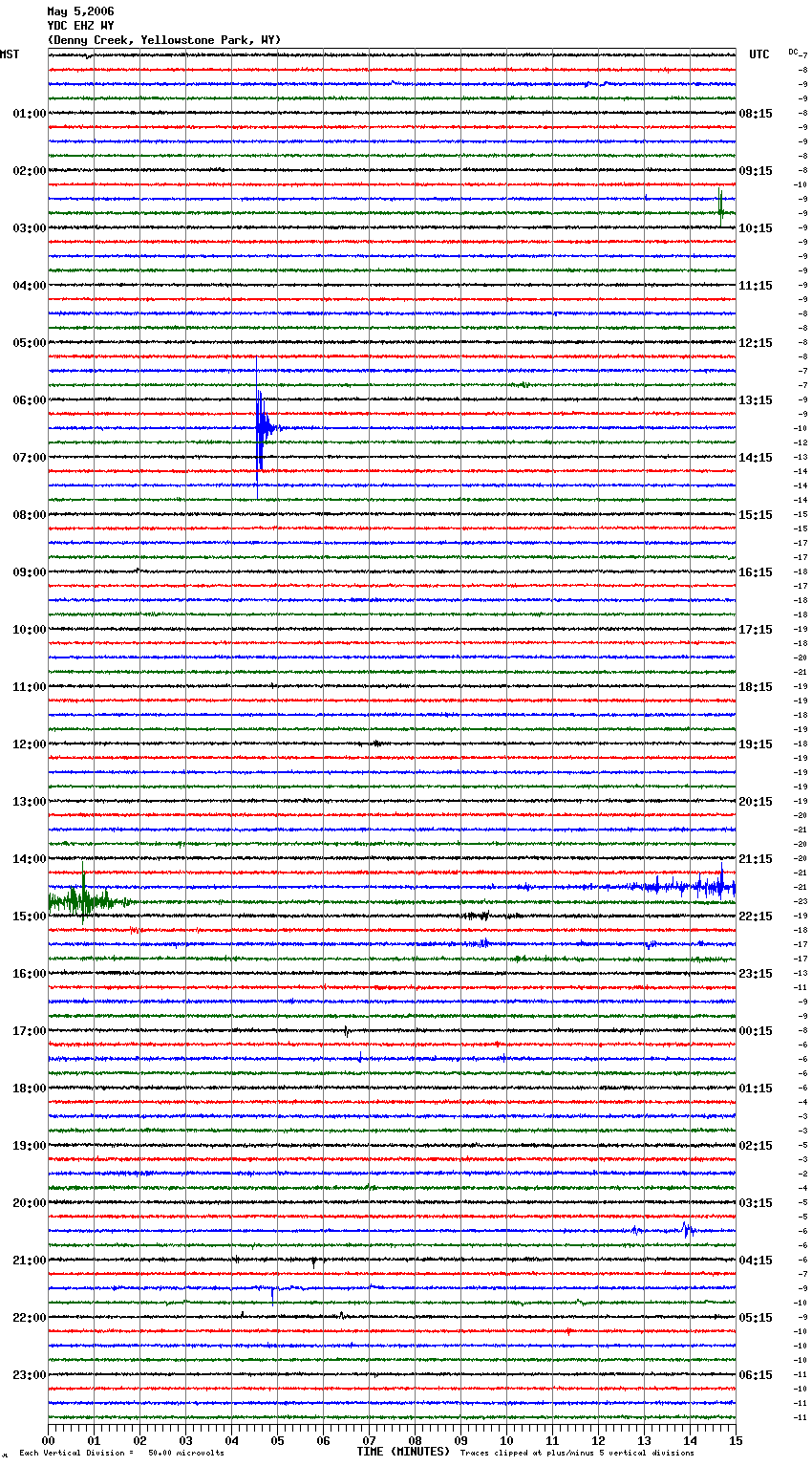Click the 00 minute axis tick label

click(48, 1440)
